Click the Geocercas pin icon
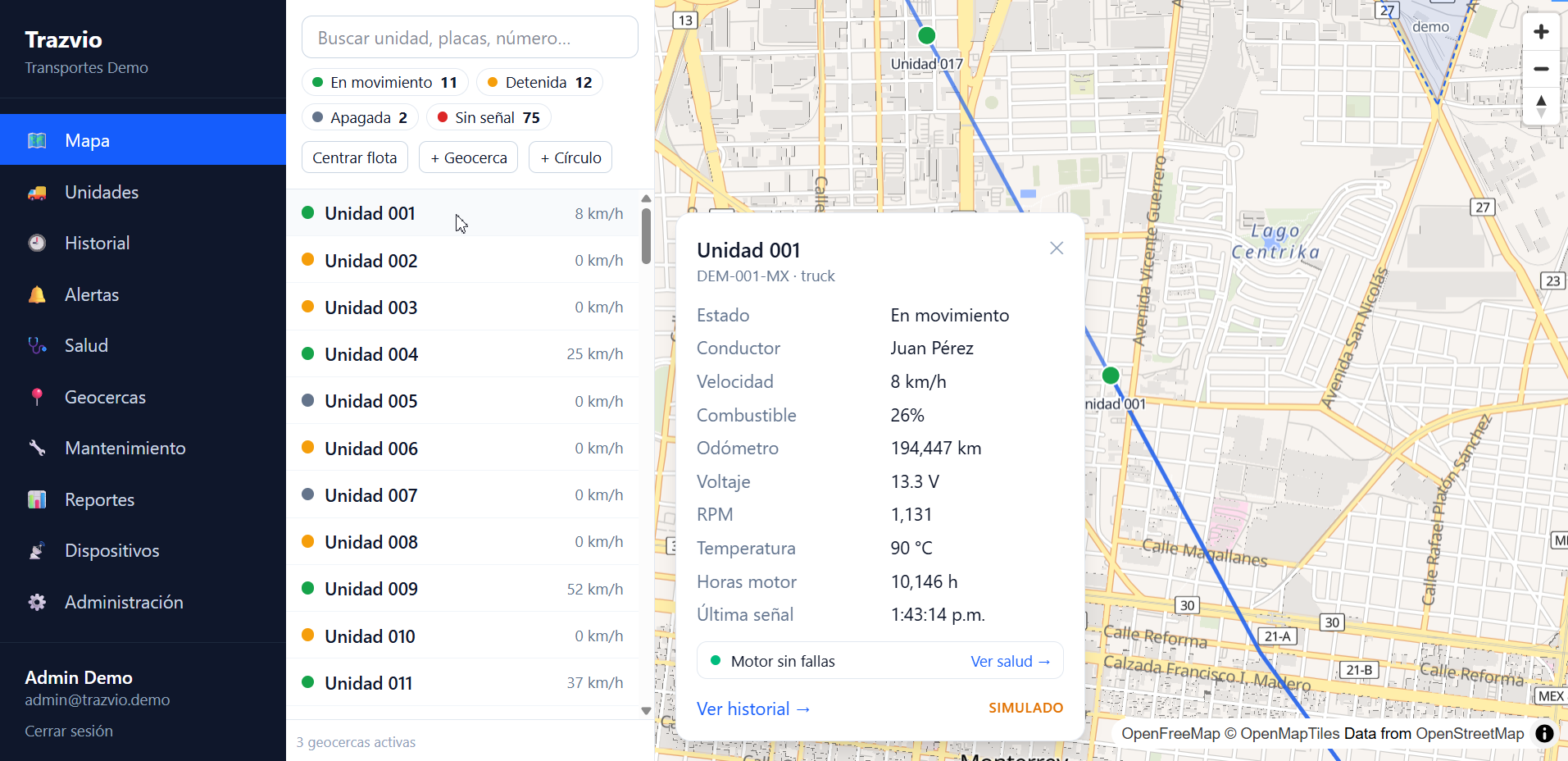Screen dimensions: 1568x761 point(37,397)
